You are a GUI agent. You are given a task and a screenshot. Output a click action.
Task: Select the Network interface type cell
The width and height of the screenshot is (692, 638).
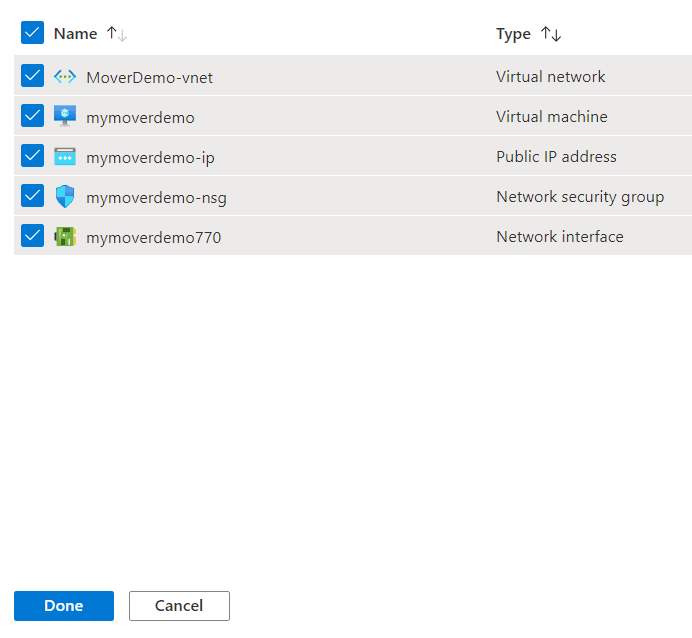(x=560, y=236)
